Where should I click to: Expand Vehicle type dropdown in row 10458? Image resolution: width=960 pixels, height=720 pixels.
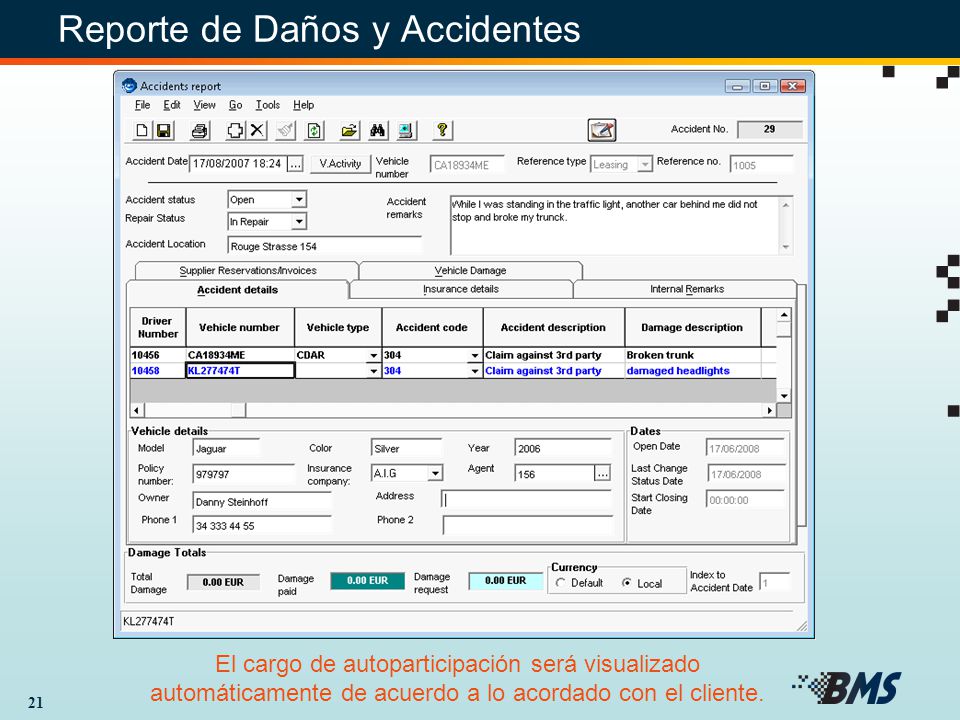[373, 371]
